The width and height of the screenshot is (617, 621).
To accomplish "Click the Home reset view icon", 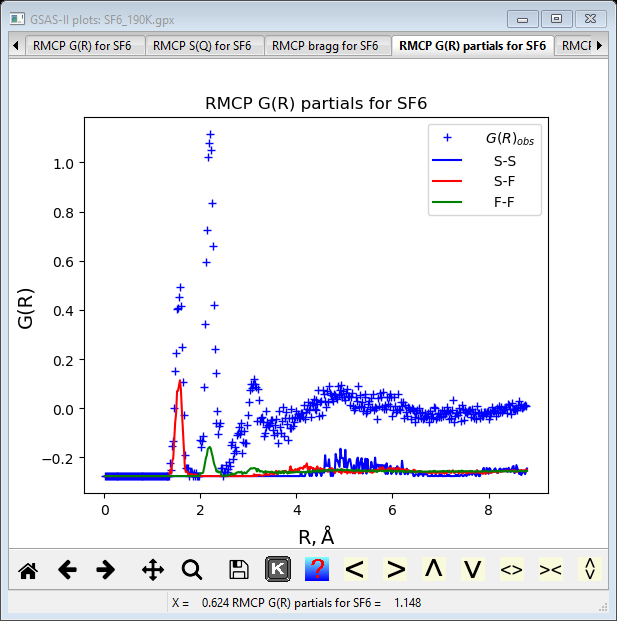I will click(28, 570).
